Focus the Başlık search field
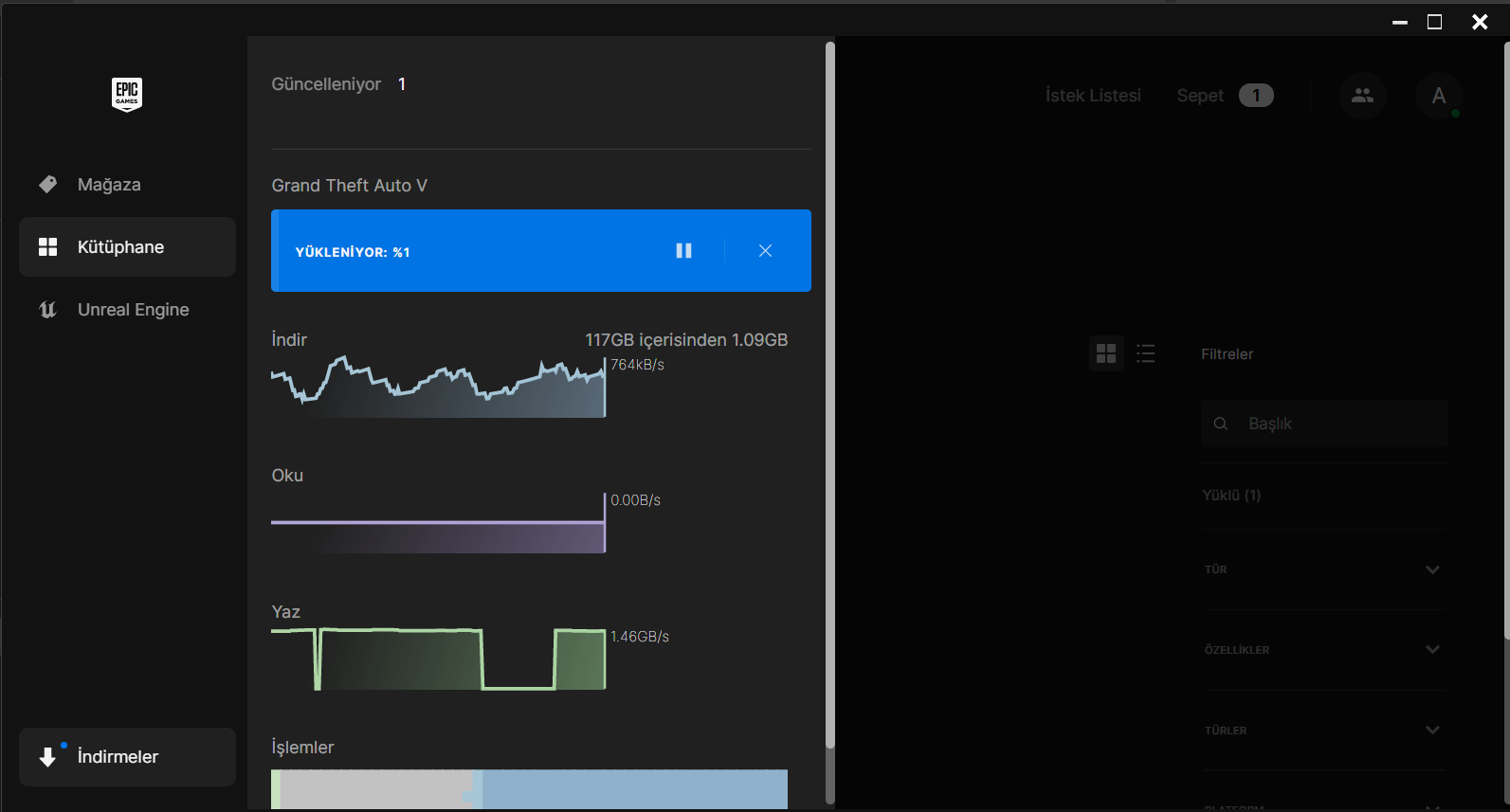The height and width of the screenshot is (812, 1510). [1323, 424]
